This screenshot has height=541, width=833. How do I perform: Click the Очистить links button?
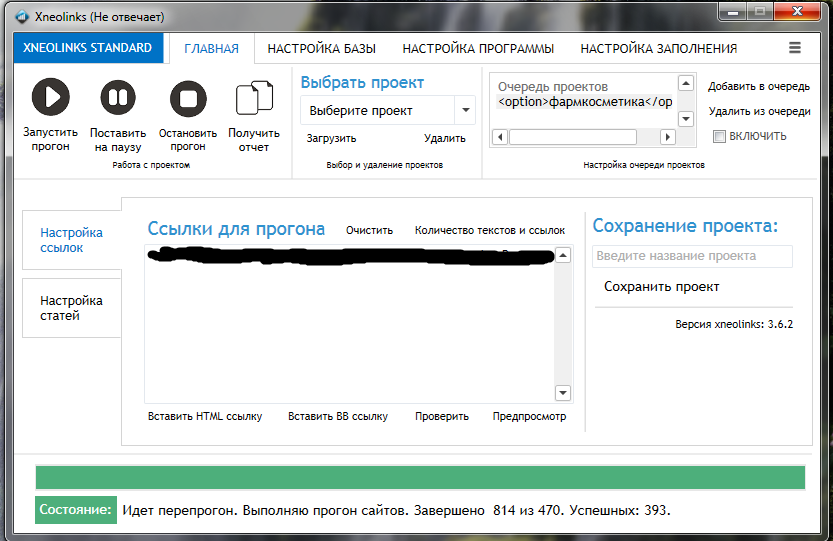pyautogui.click(x=369, y=230)
